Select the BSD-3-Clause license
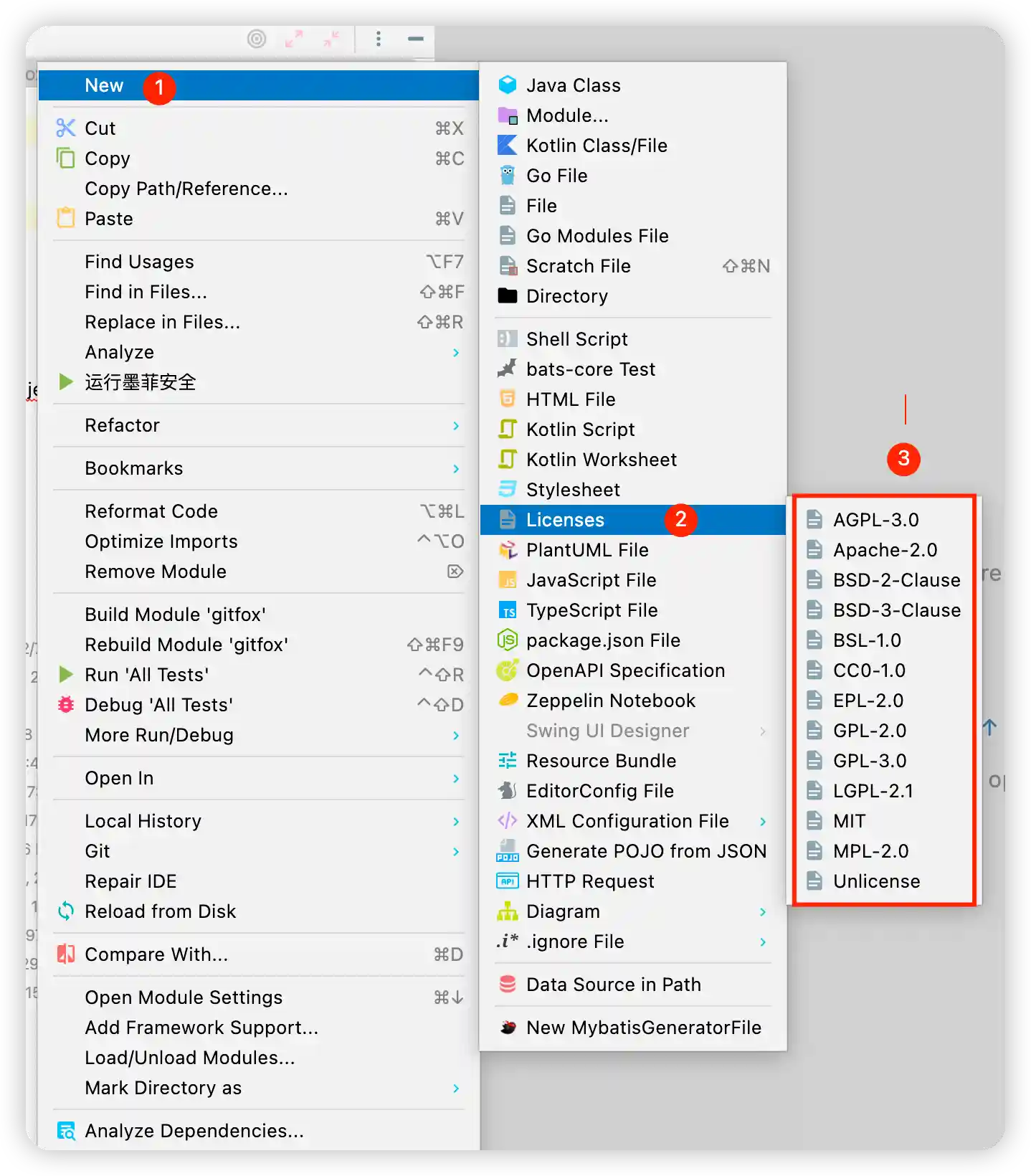The image size is (1031, 1176). 884,610
